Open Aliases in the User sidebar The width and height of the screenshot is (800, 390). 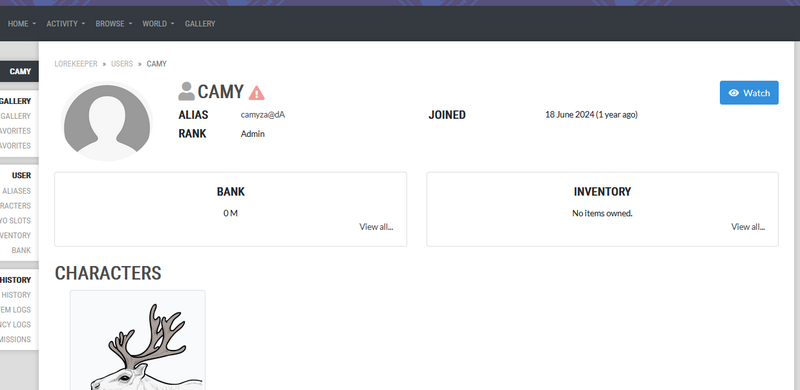point(16,191)
